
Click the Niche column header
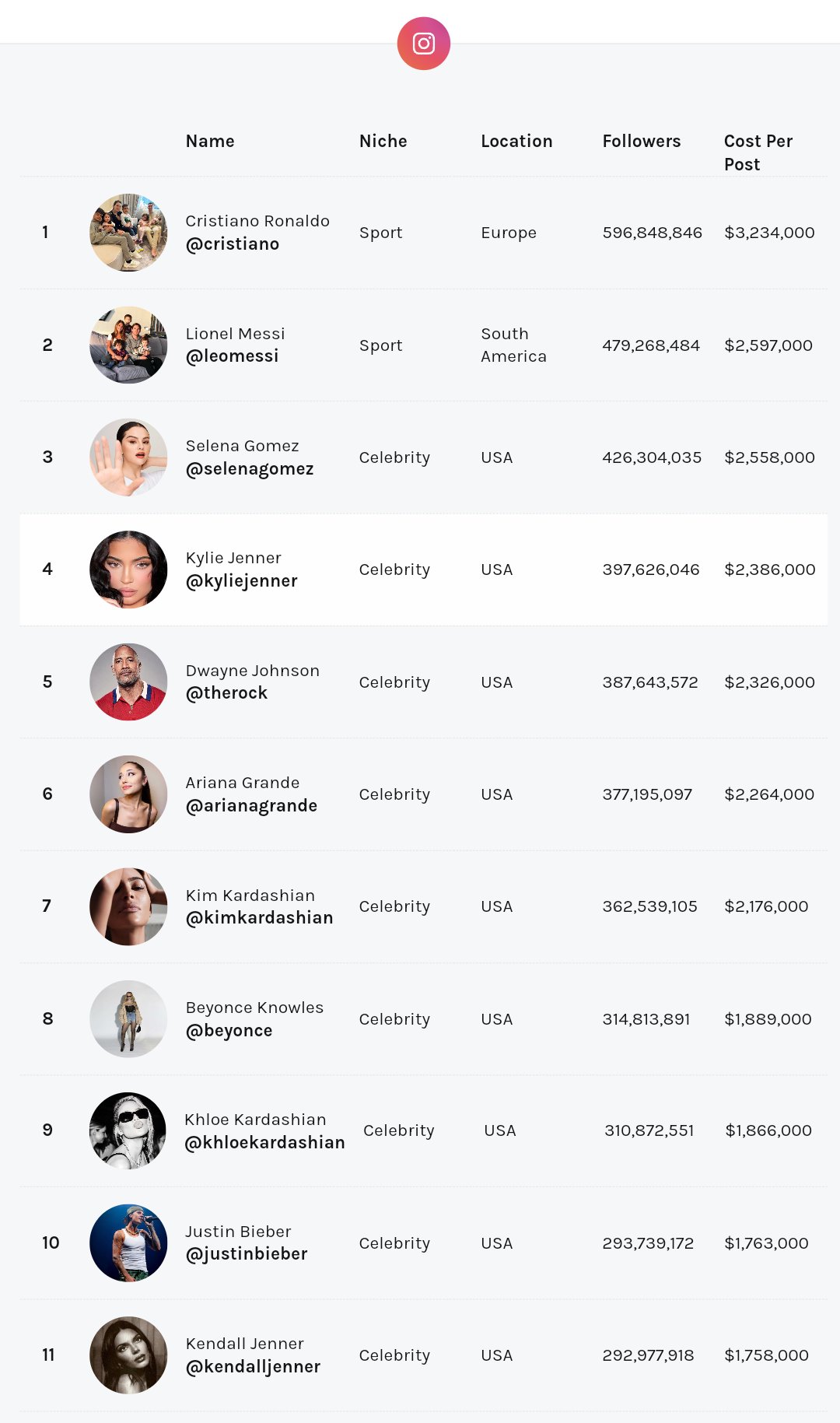click(383, 142)
